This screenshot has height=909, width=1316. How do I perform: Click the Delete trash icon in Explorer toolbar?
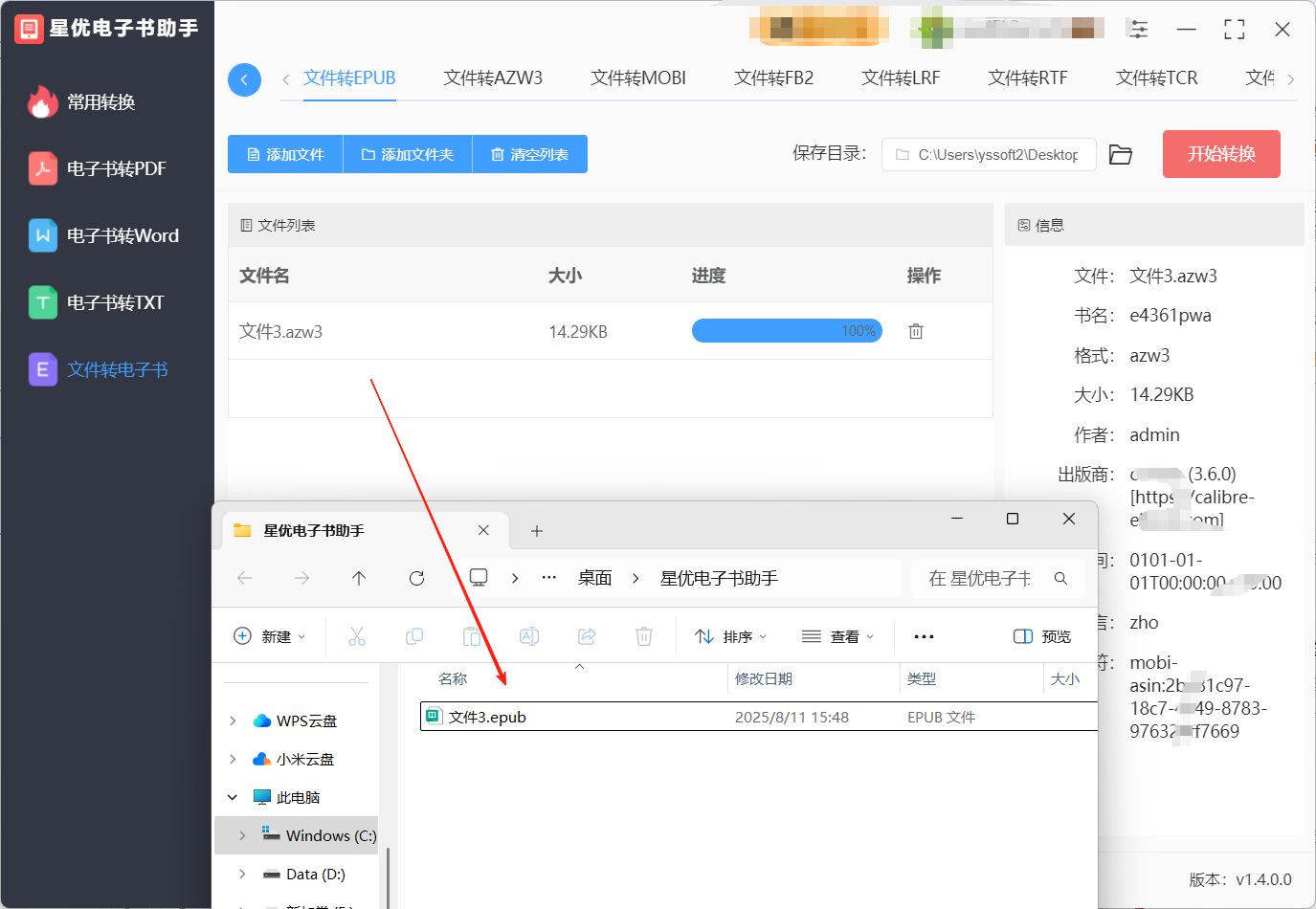[x=644, y=636]
